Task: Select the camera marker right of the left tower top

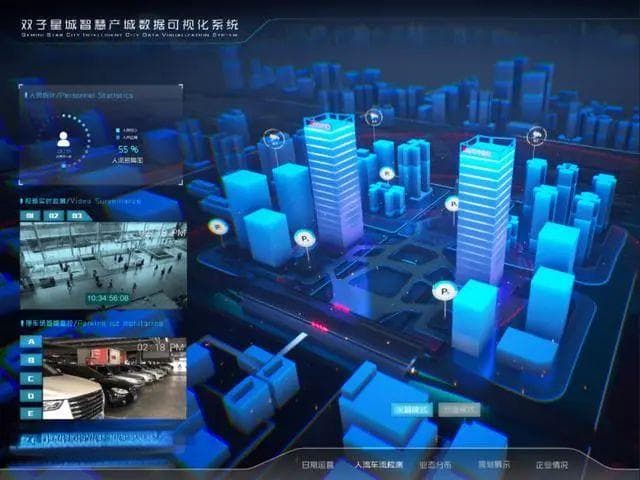Action: (373, 117)
